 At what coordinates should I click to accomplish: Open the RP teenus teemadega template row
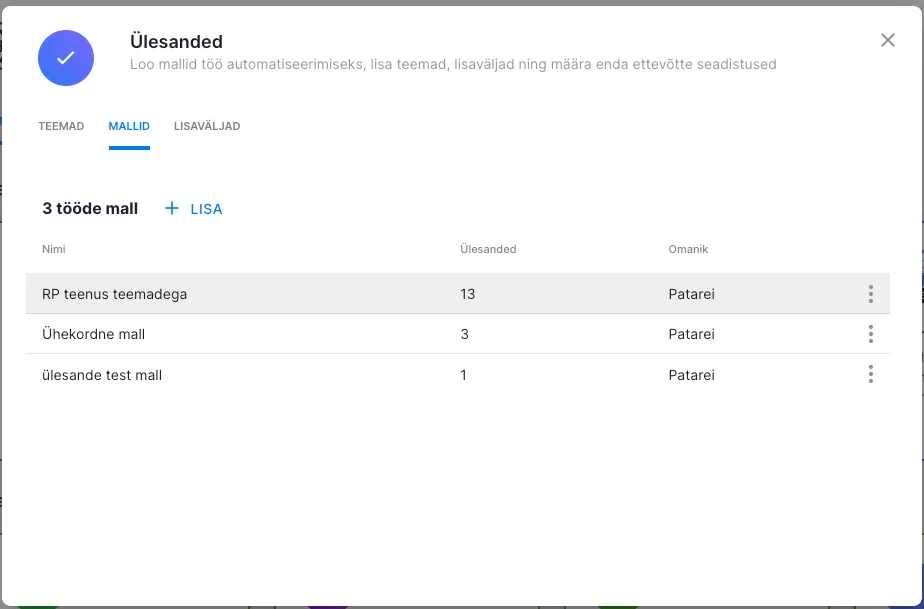115,294
